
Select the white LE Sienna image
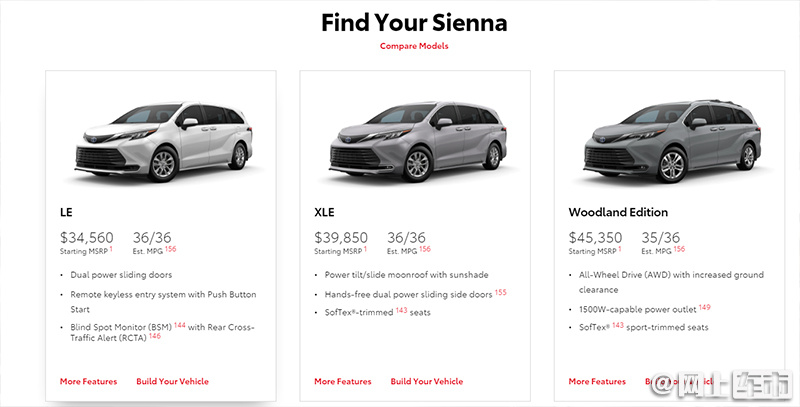[164, 141]
